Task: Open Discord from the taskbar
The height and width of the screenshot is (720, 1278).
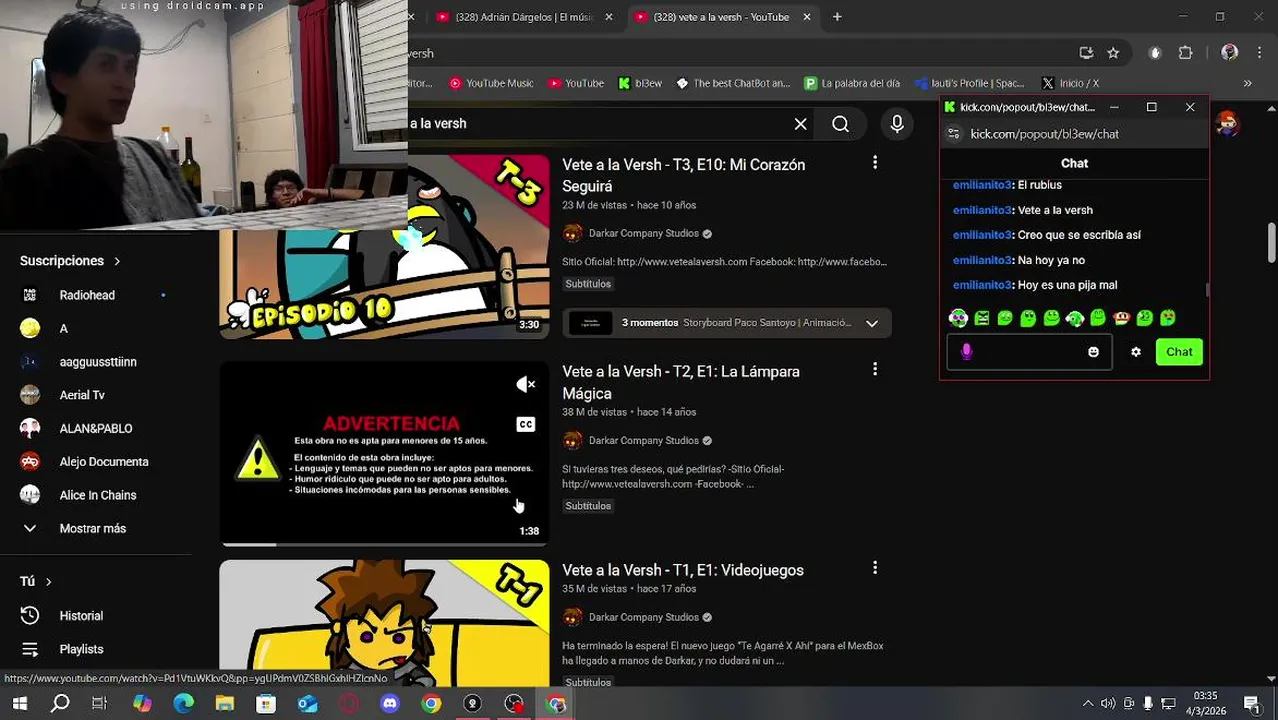Action: pyautogui.click(x=390, y=704)
